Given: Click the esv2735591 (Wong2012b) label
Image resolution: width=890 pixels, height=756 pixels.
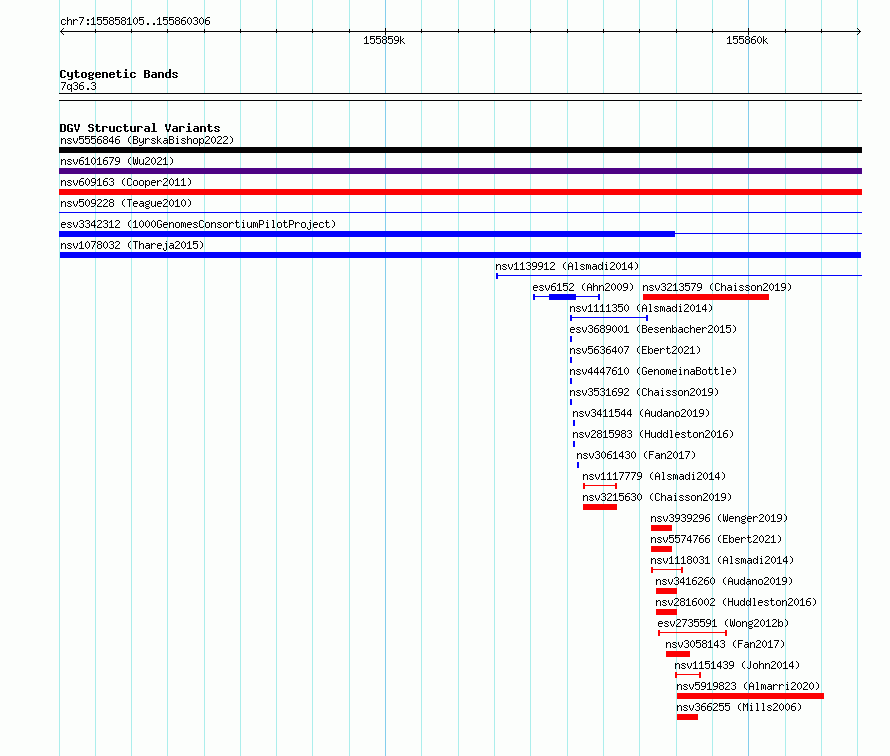Looking at the screenshot, I should click(x=723, y=623).
